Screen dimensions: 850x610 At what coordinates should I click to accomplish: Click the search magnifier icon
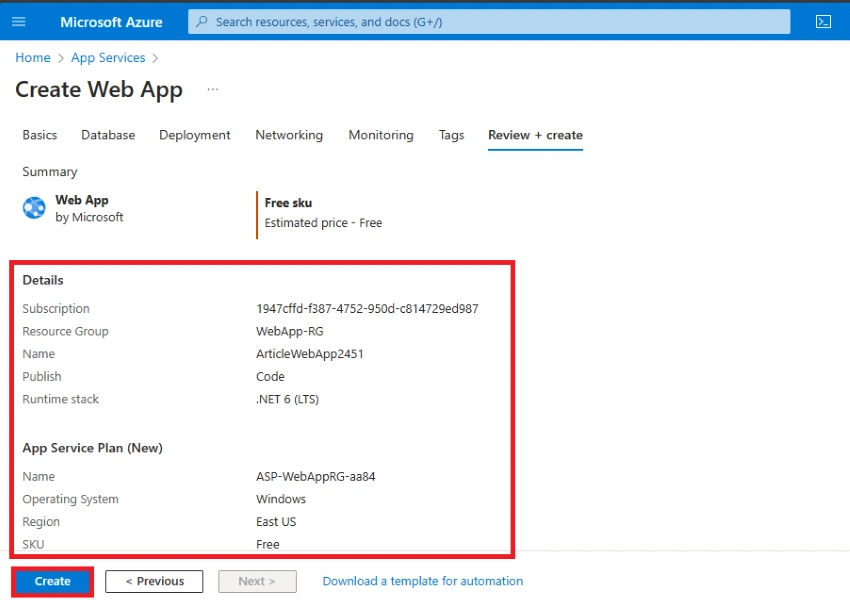tap(202, 22)
